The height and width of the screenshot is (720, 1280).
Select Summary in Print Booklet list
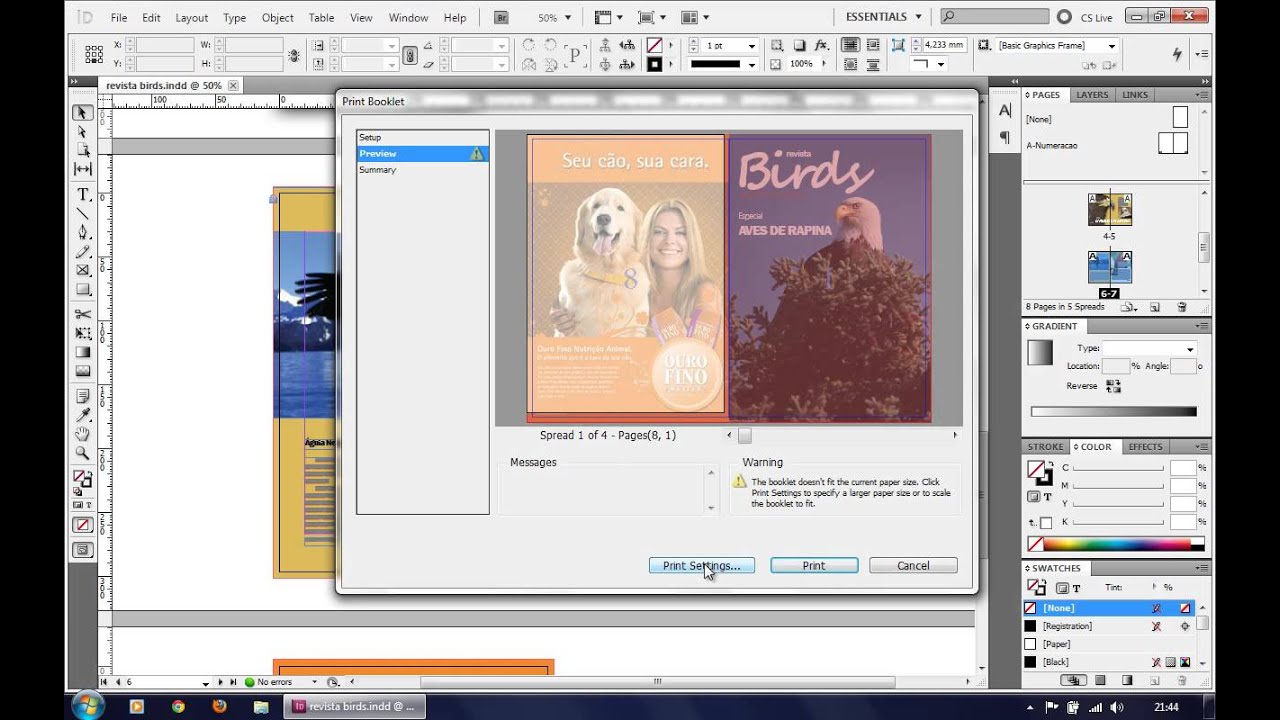pyautogui.click(x=422, y=170)
